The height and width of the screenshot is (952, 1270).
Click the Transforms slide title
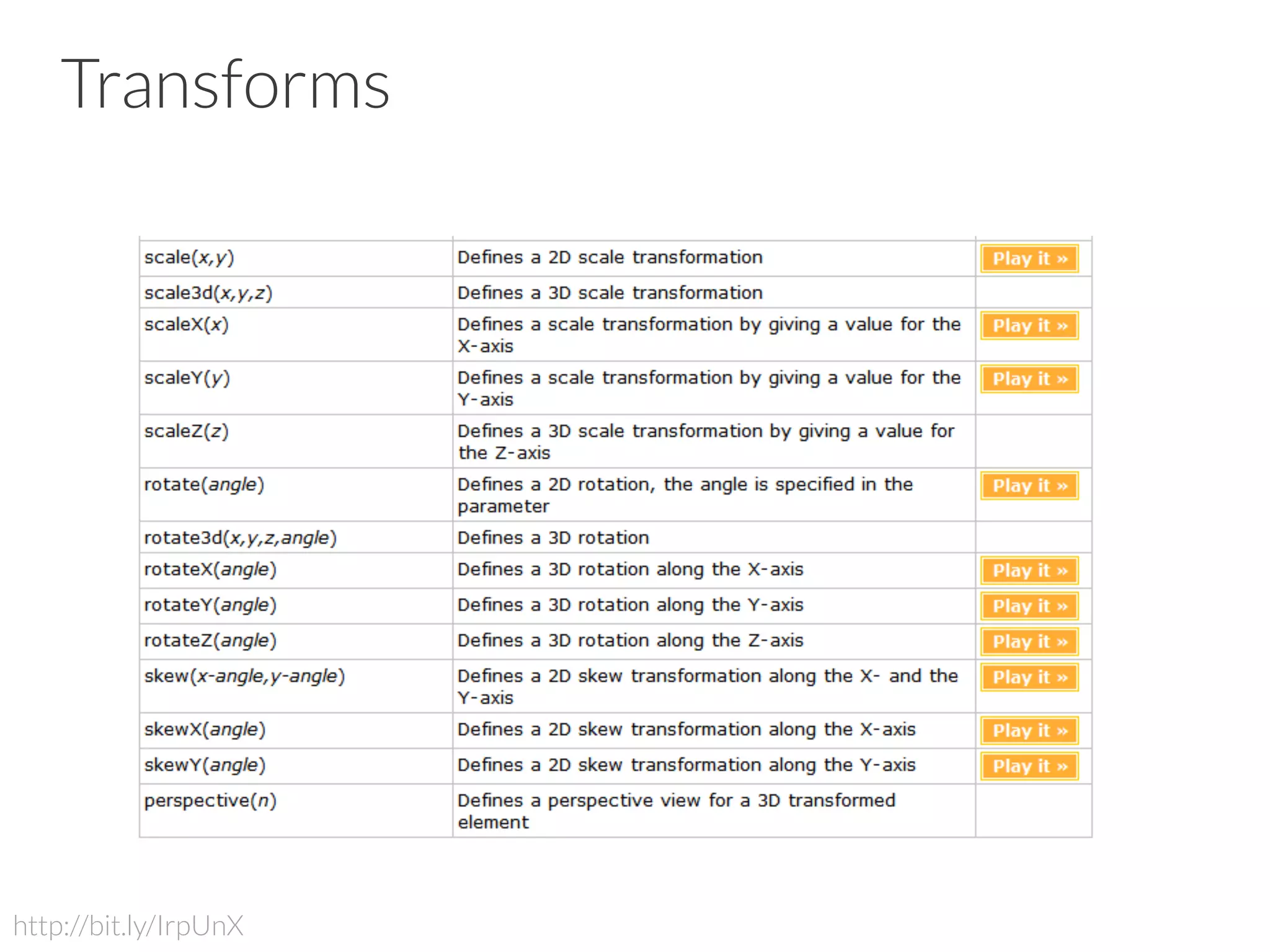225,84
